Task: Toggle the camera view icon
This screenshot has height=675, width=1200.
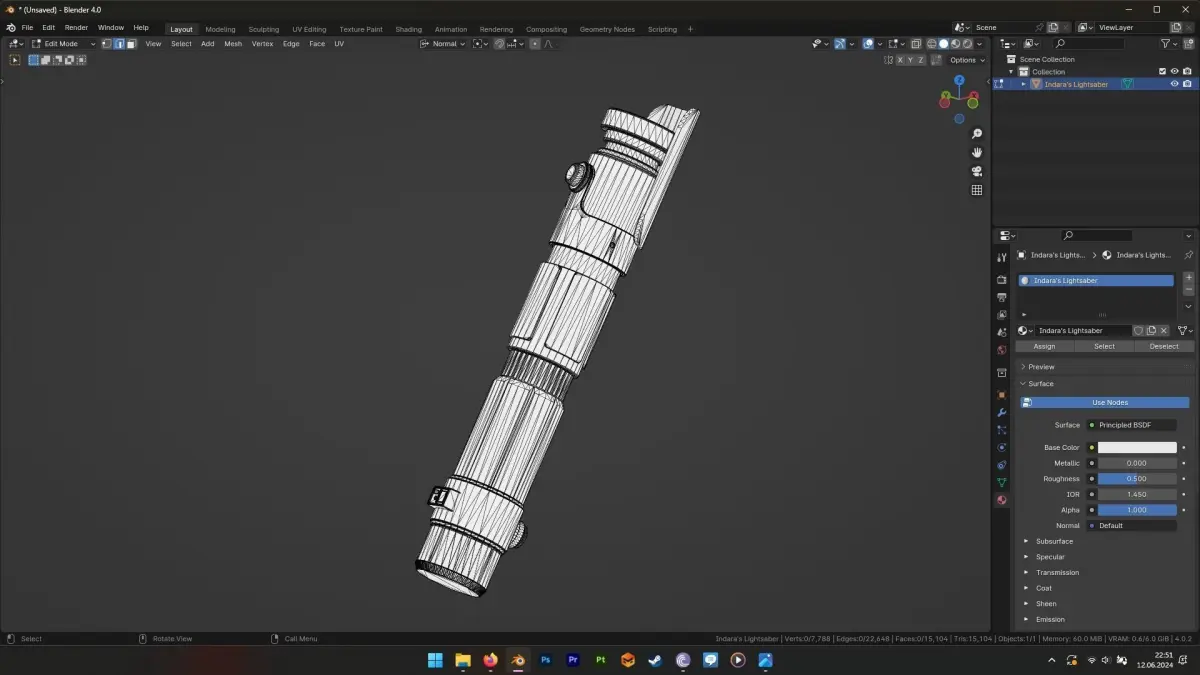Action: click(977, 171)
